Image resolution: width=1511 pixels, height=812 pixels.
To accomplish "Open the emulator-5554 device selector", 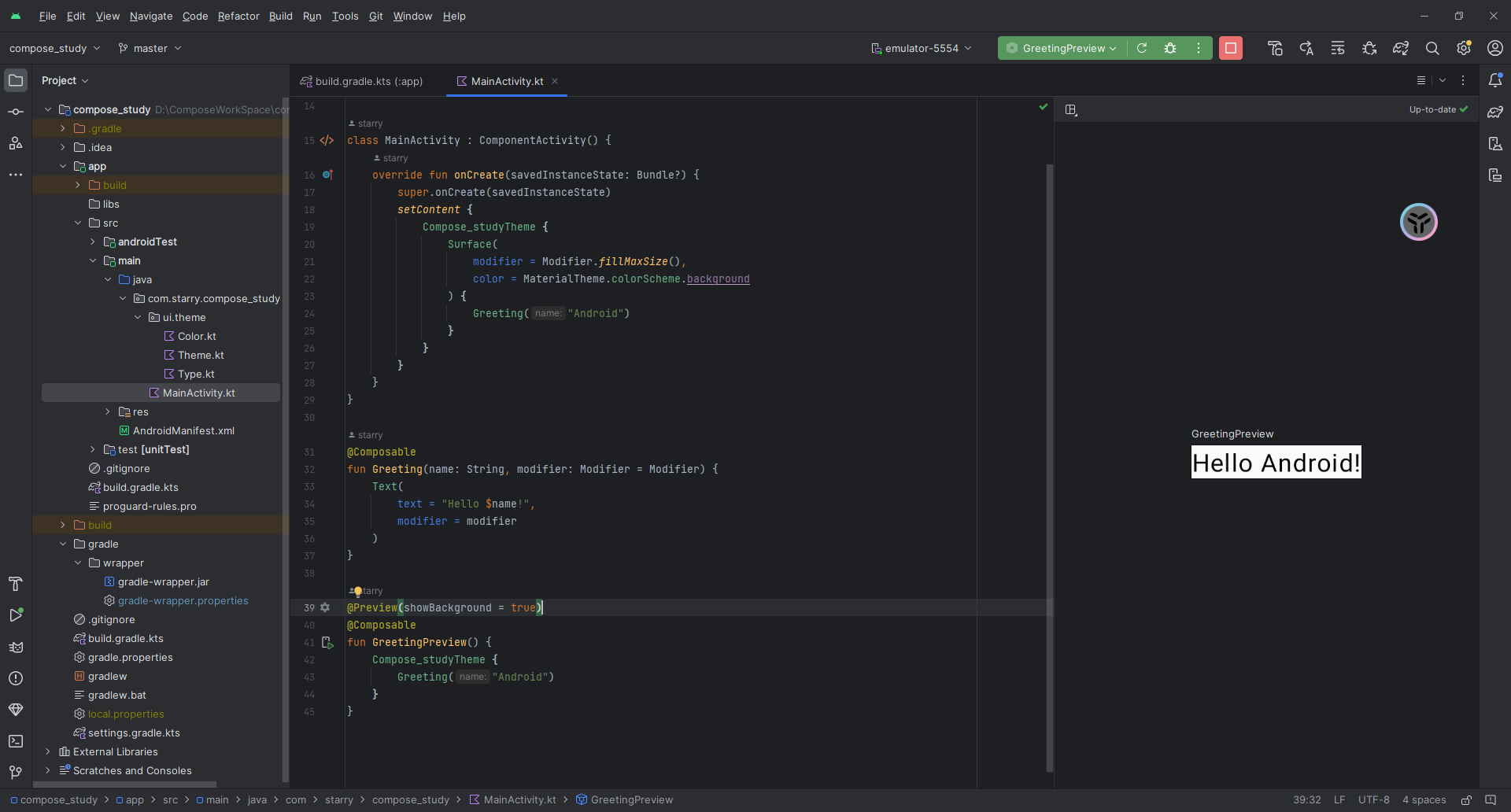I will [x=922, y=48].
